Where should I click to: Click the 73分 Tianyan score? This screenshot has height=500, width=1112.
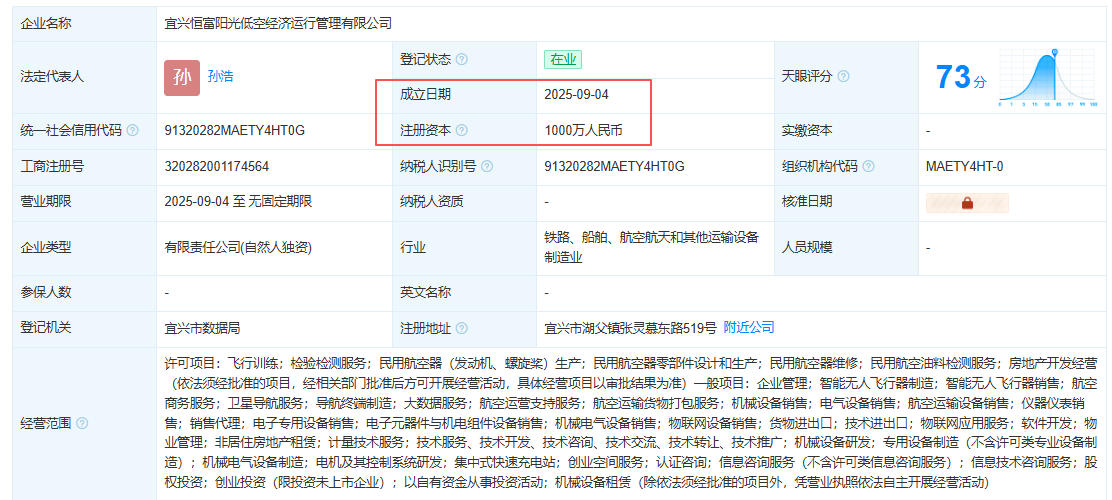tap(961, 77)
